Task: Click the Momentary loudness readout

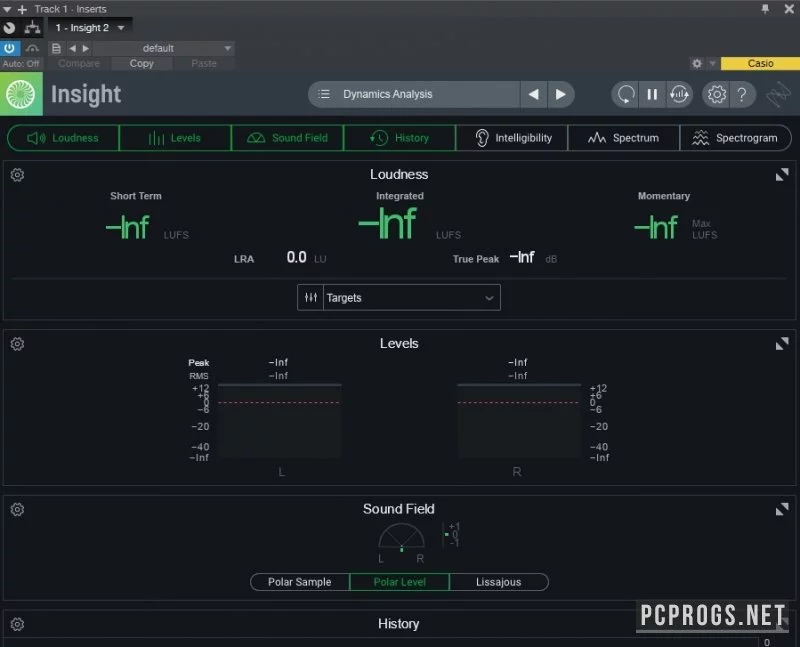Action: tap(656, 227)
